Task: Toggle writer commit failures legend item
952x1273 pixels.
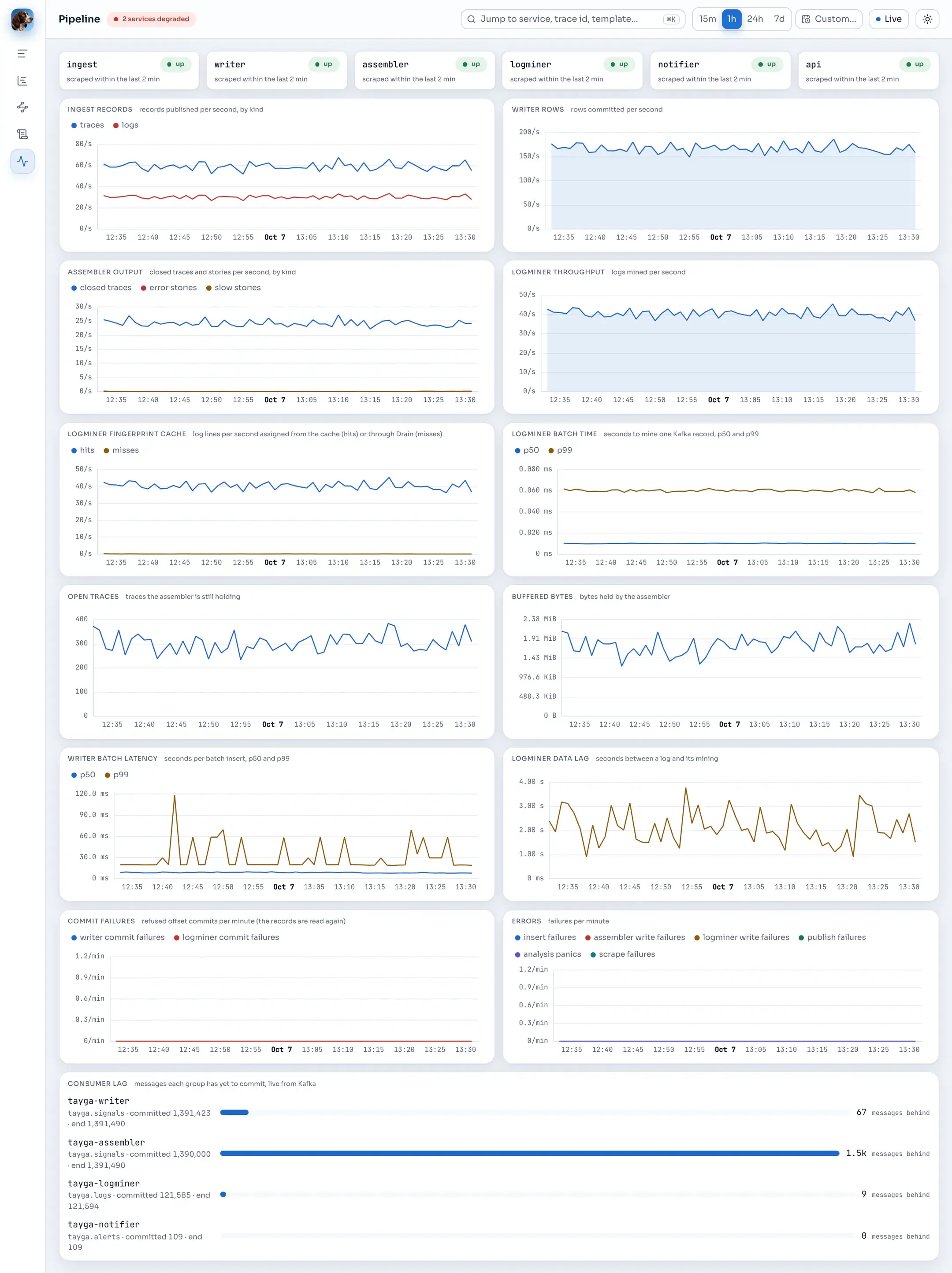Action: pos(118,938)
